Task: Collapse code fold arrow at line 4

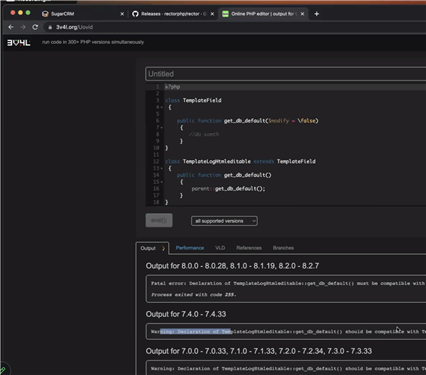Action: tap(162, 107)
